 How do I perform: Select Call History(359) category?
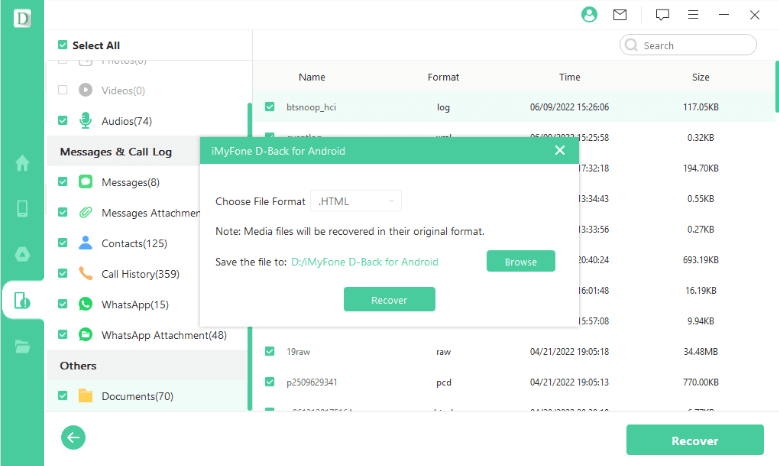(140, 273)
